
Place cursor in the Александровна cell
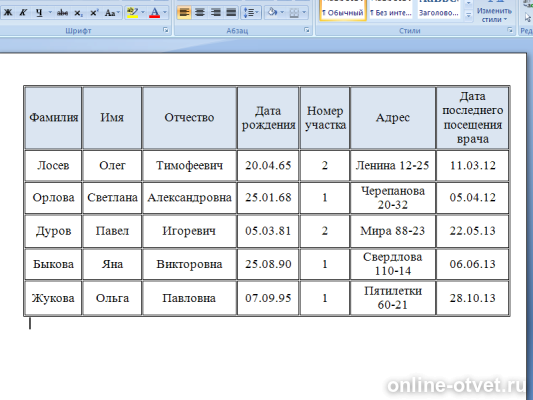point(189,197)
